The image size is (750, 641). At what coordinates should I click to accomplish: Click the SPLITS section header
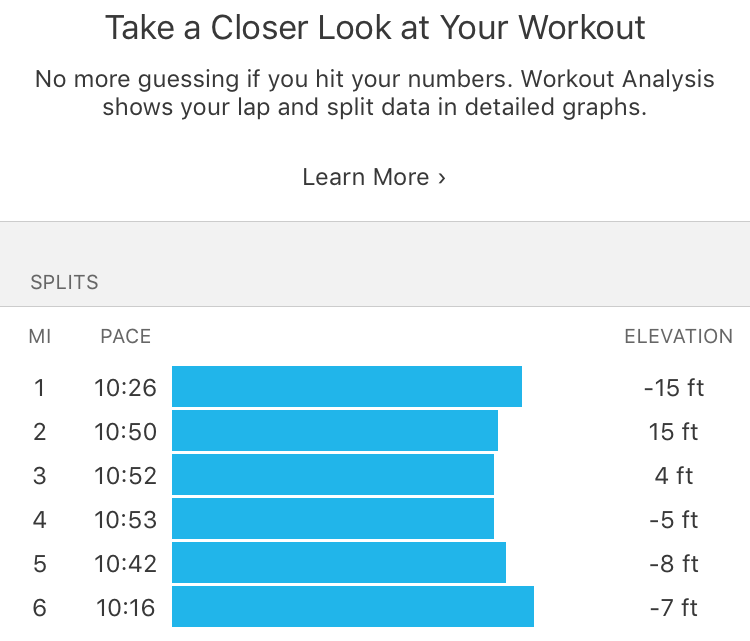point(65,282)
